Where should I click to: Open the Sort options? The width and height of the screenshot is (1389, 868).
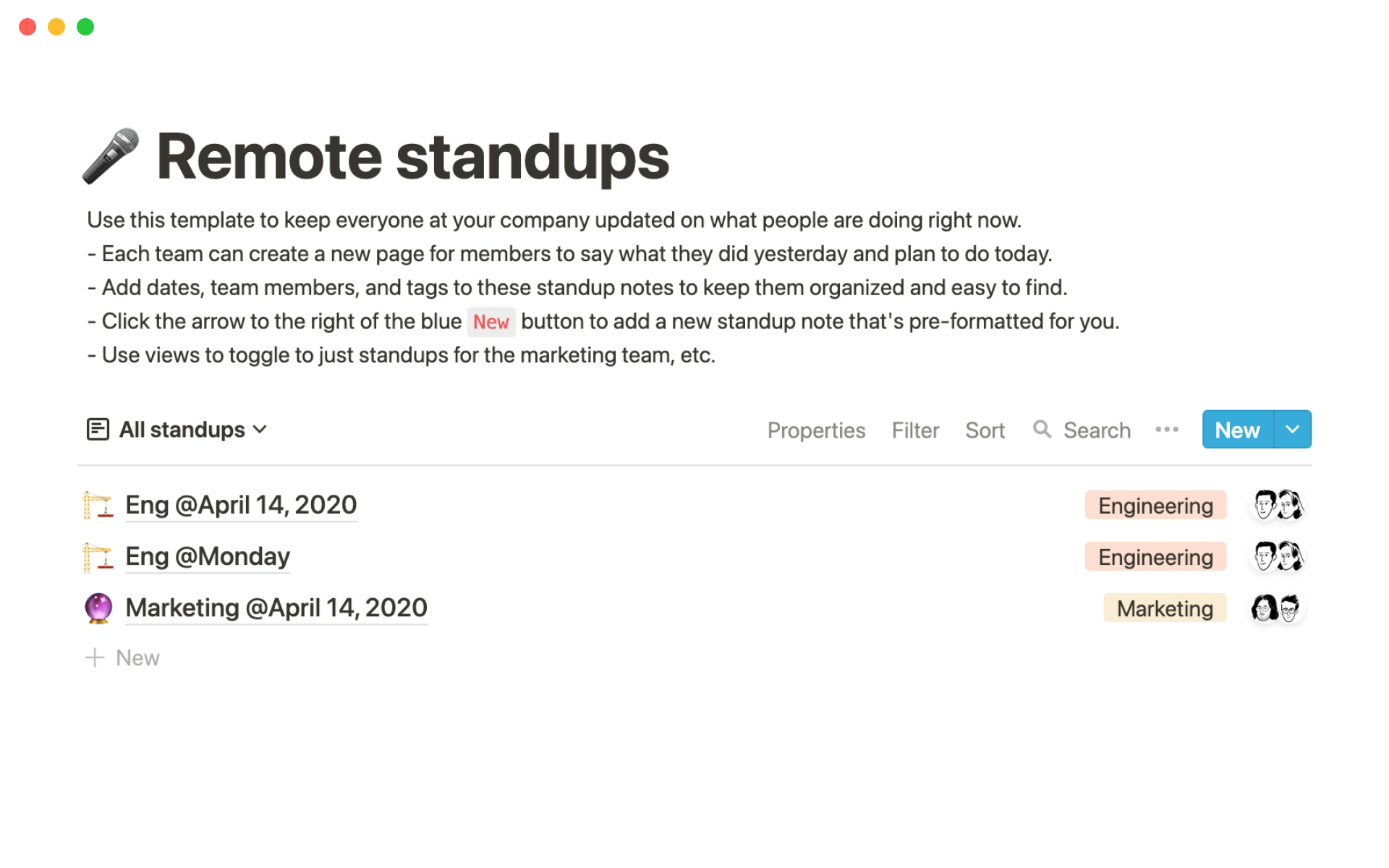(985, 430)
